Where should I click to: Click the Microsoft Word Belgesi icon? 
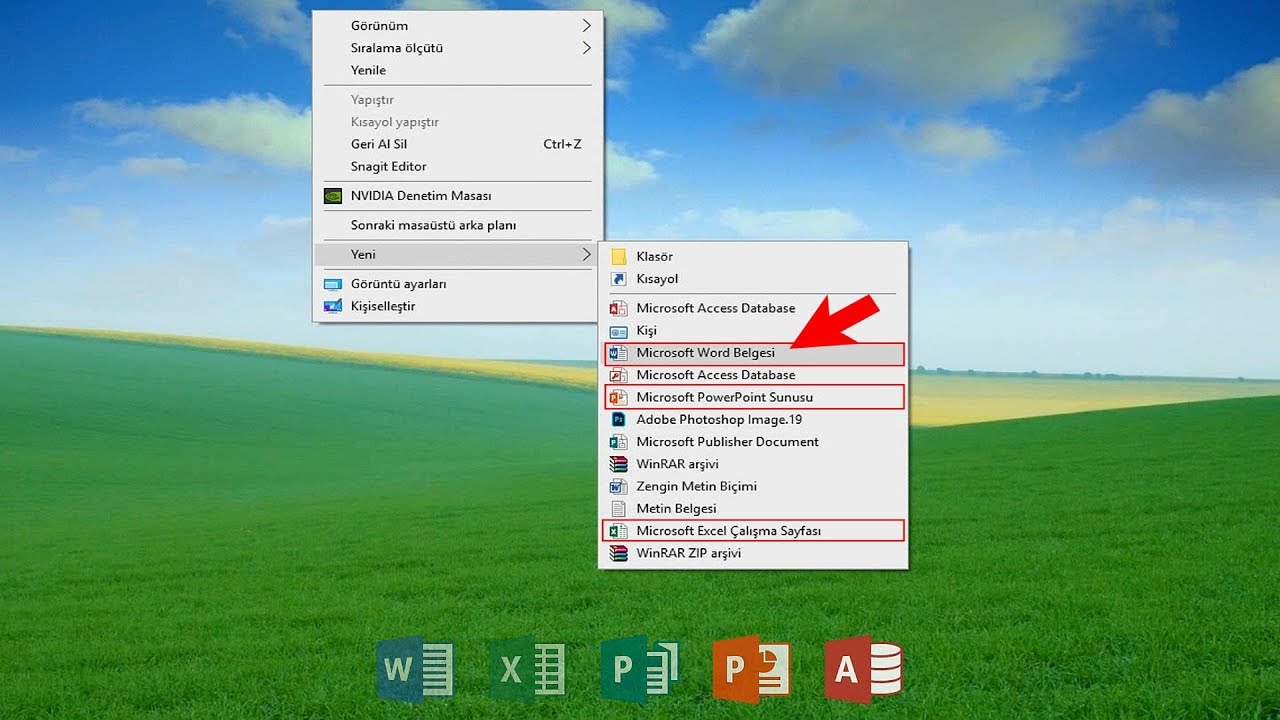tap(619, 353)
